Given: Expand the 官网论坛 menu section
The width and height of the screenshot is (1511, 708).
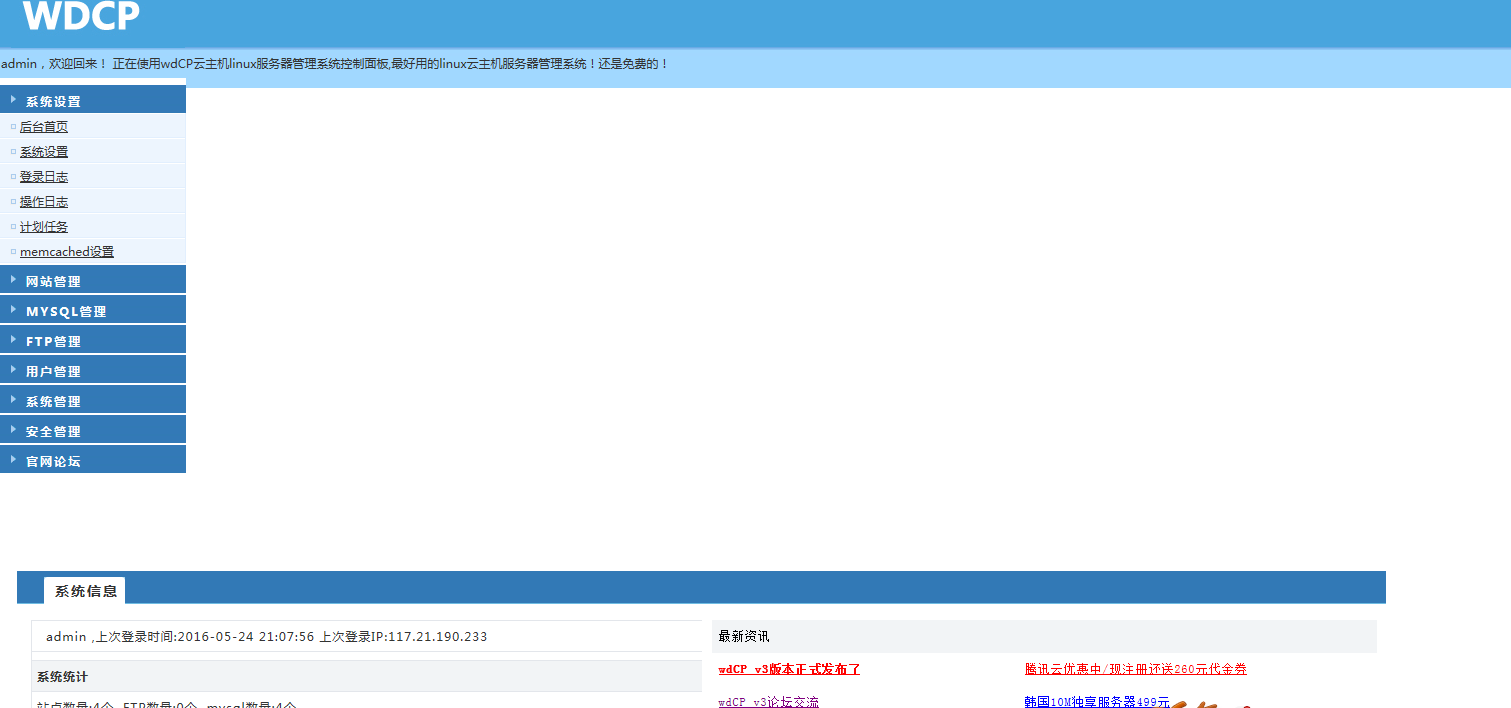Looking at the screenshot, I should 93,460.
